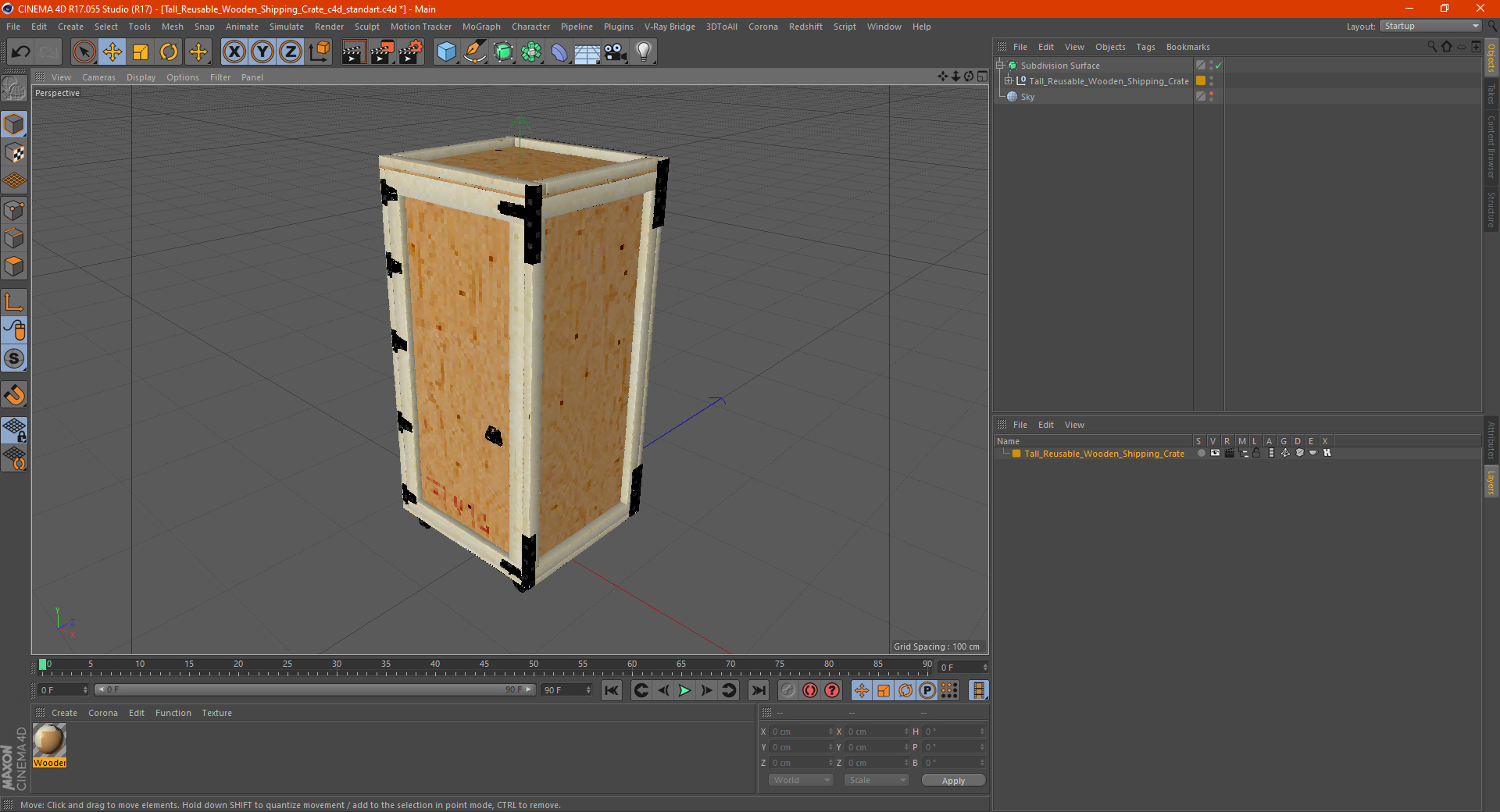Open the Content Browser vertical tab
Screen dimensions: 1500x812
pos(1491,147)
